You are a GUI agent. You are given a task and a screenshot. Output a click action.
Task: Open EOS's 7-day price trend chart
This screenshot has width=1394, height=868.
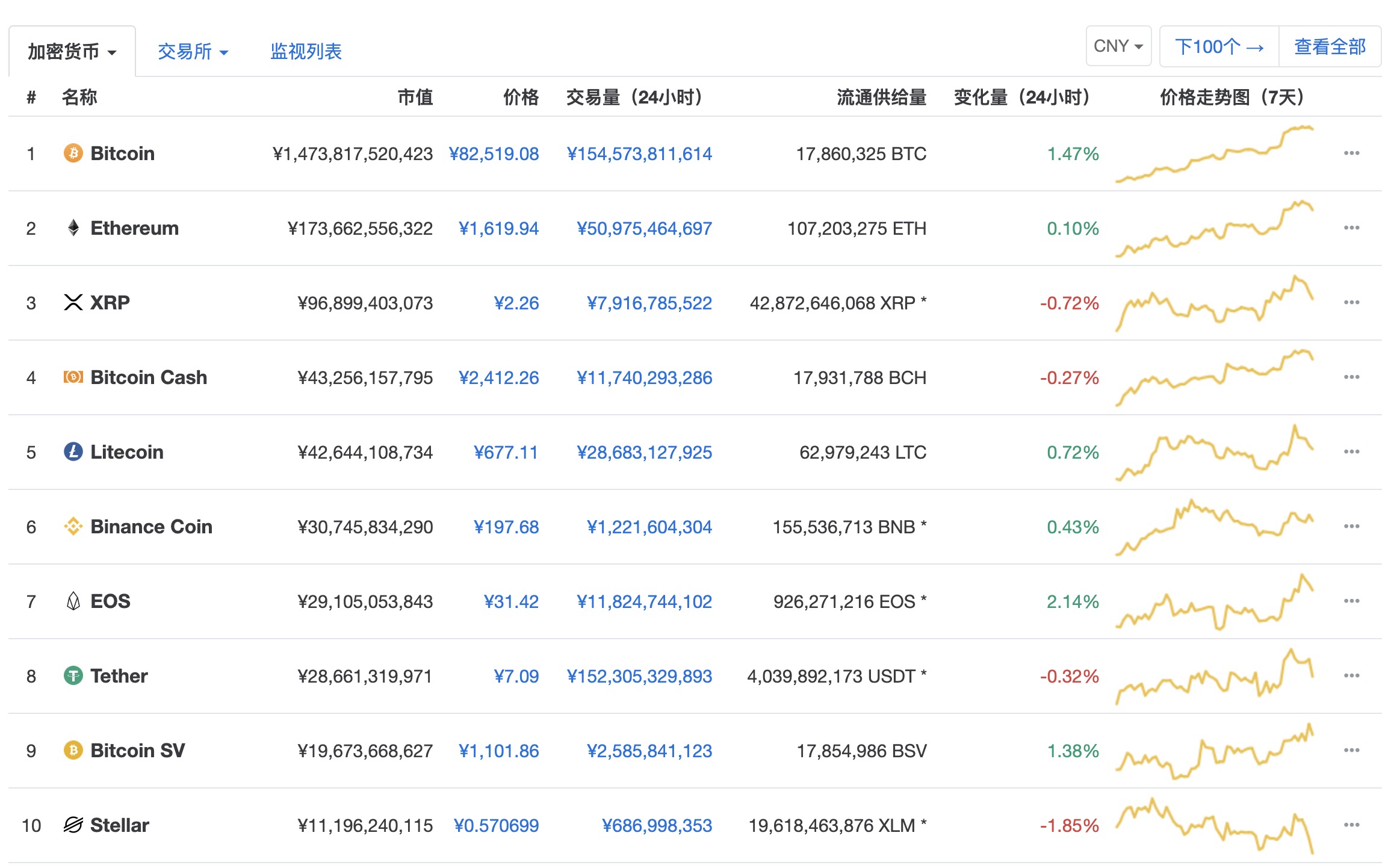(x=1215, y=601)
